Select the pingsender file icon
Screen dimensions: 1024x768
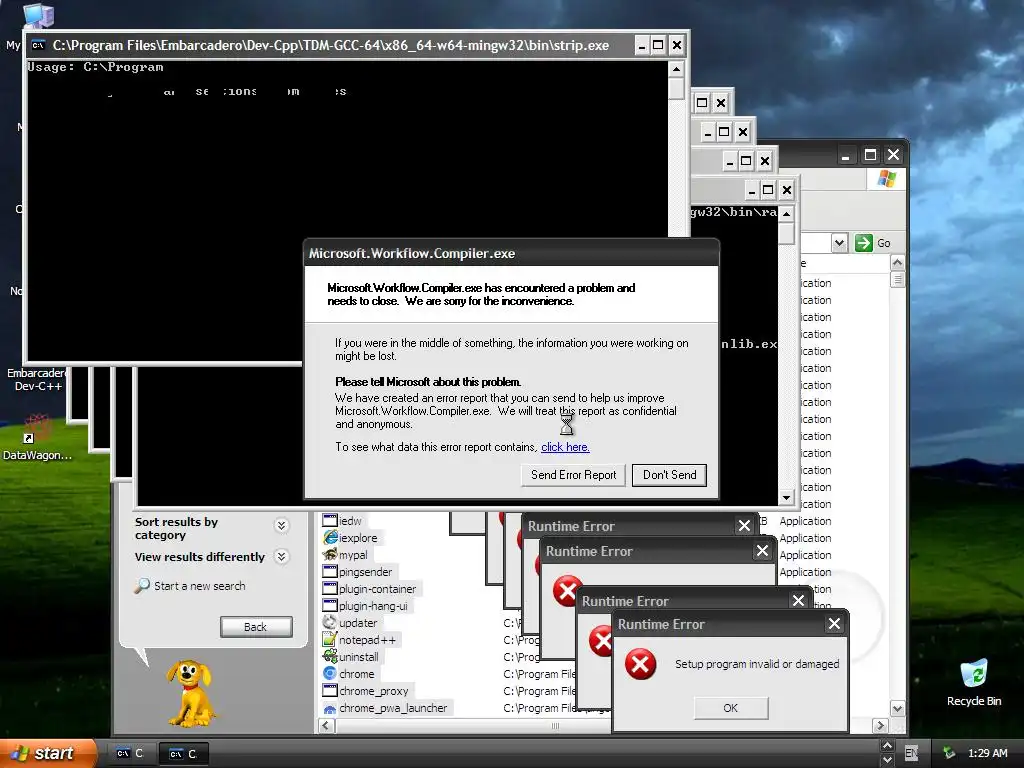330,571
